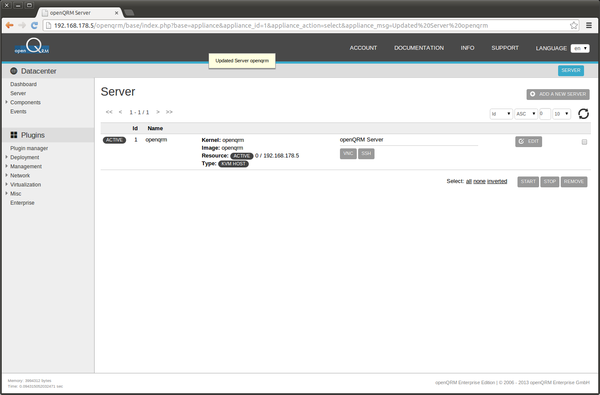
Task: Open the Documentation menu
Action: pyautogui.click(x=419, y=48)
